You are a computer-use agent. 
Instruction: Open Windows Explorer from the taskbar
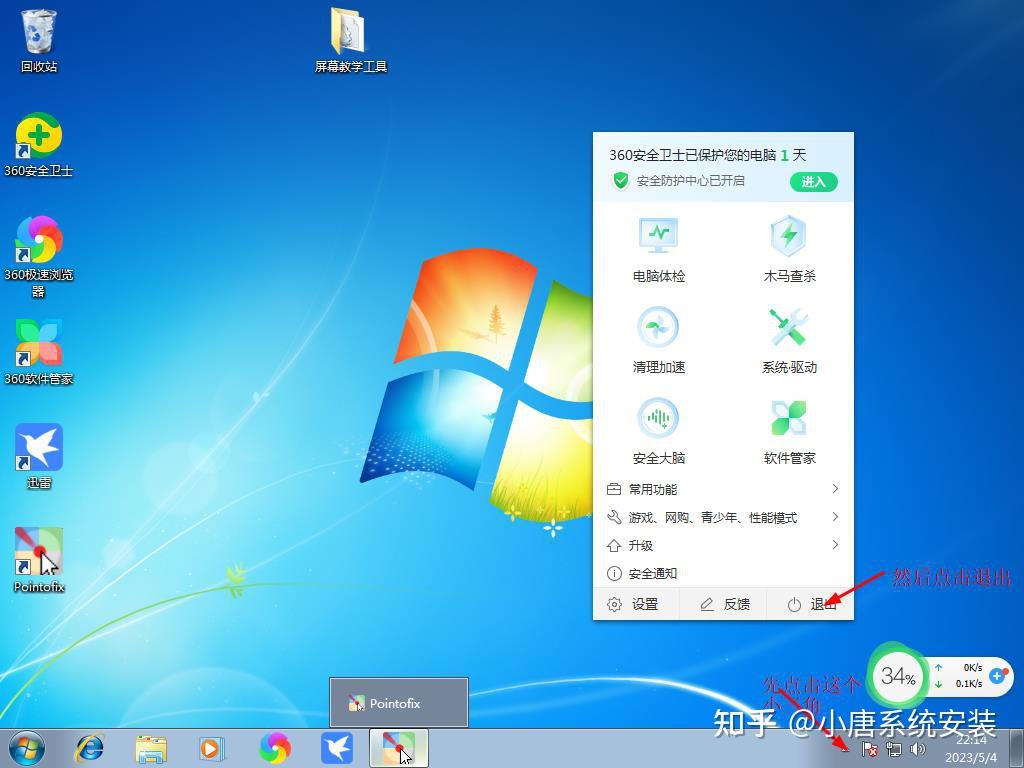(151, 748)
